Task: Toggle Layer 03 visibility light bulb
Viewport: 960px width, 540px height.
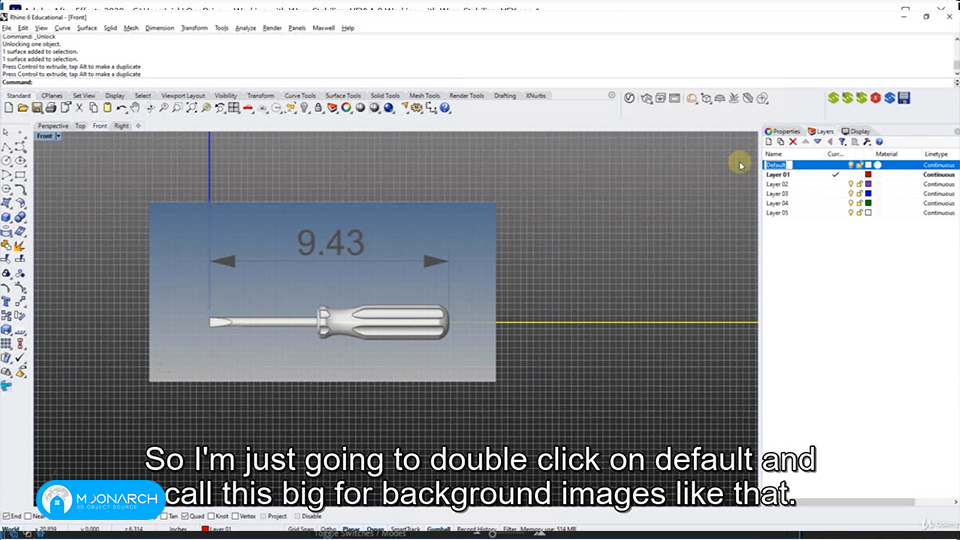Action: 850,193
